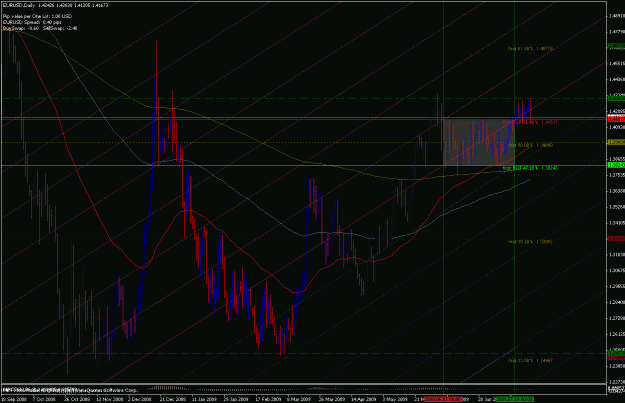
Task: Click the yellow price tag on price axis
Action: [616, 142]
